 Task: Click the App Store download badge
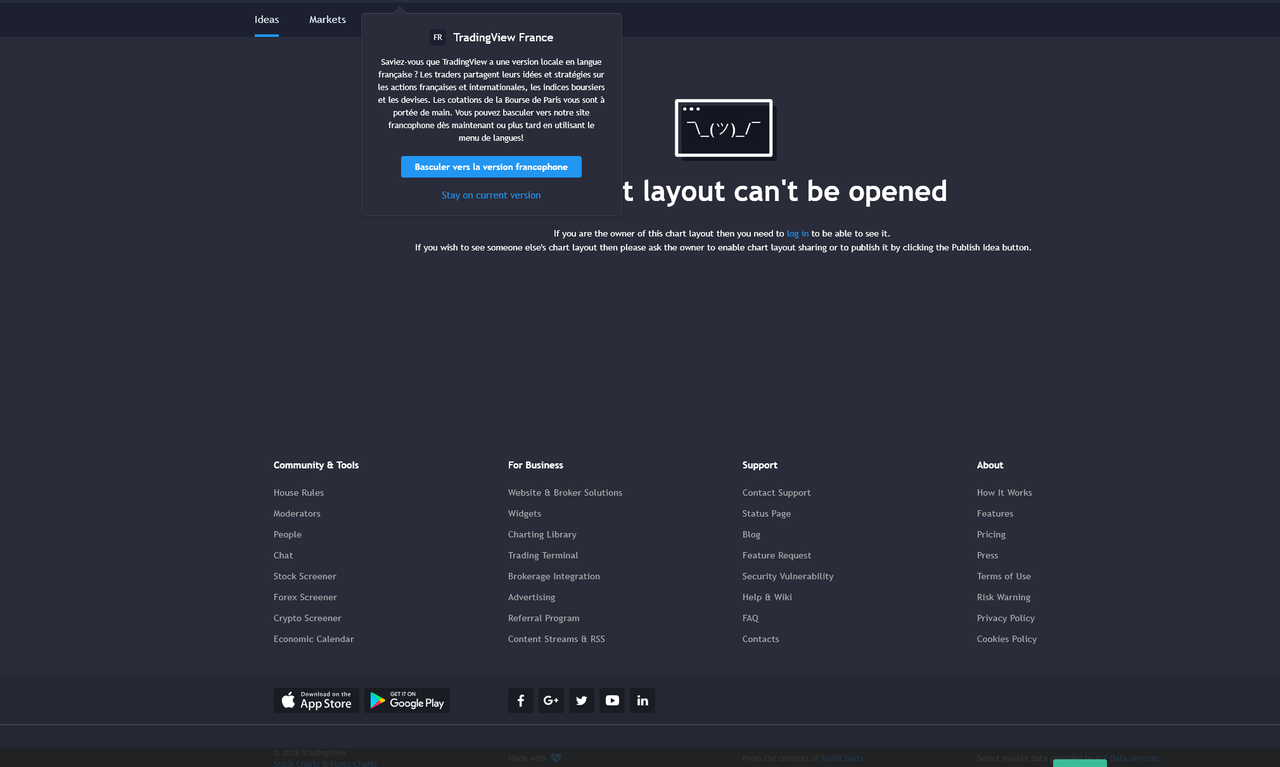click(316, 700)
